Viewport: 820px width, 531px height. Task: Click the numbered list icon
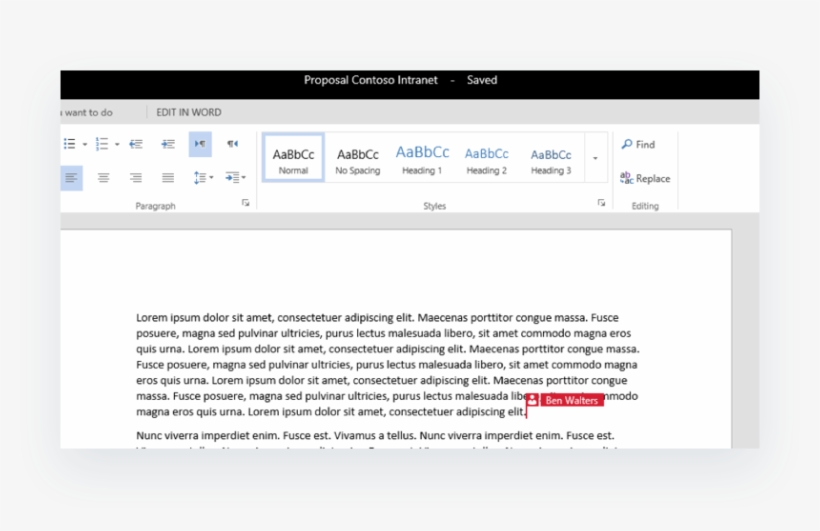[102, 144]
